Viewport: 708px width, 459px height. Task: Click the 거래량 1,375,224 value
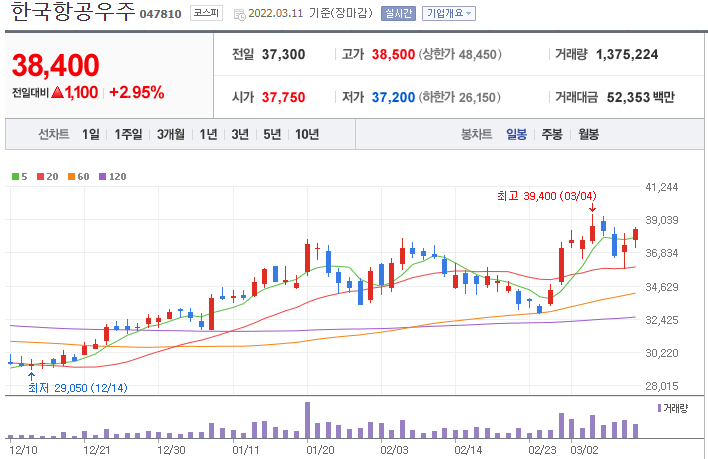pyautogui.click(x=627, y=54)
